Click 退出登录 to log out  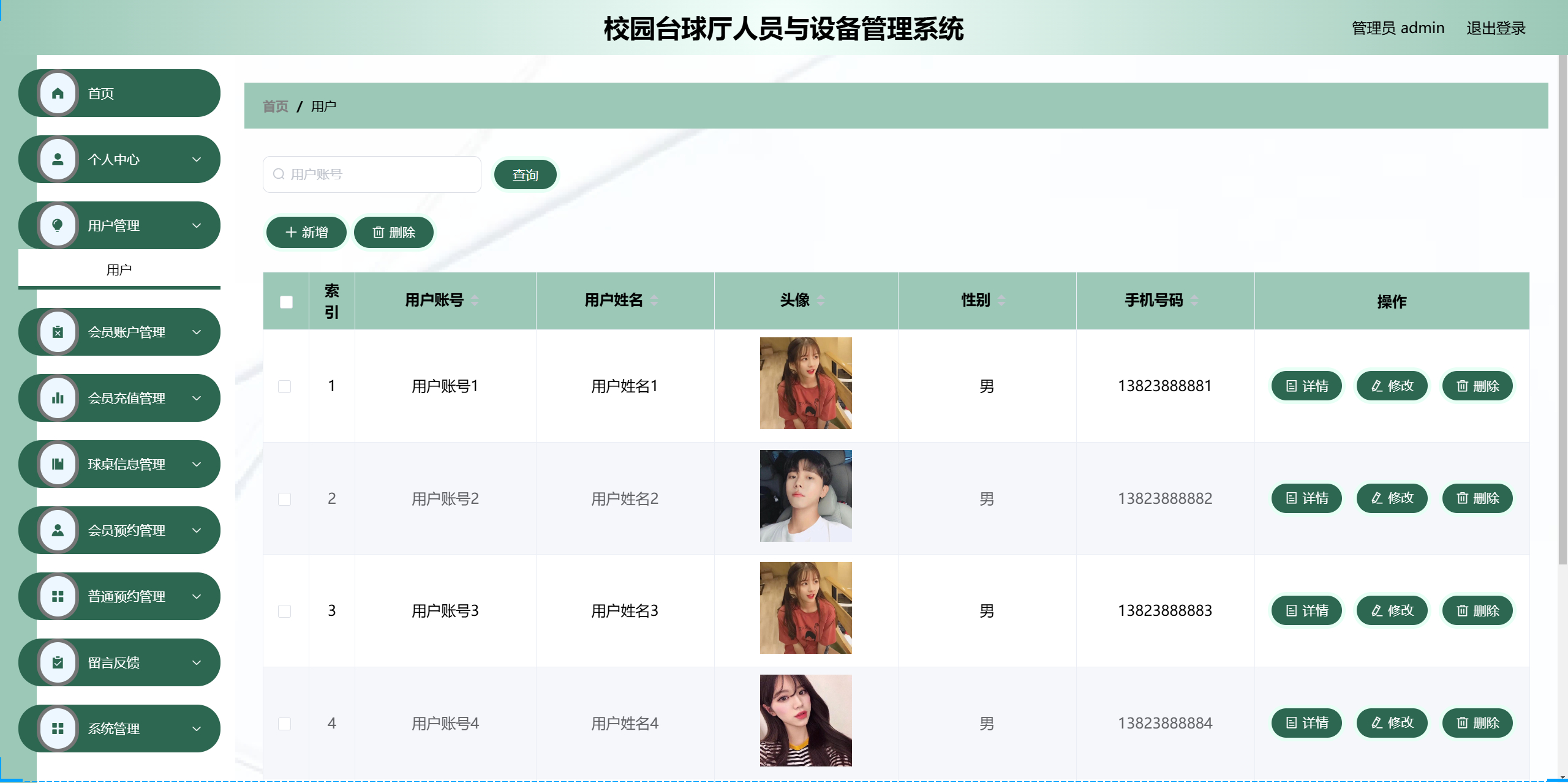tap(1495, 28)
